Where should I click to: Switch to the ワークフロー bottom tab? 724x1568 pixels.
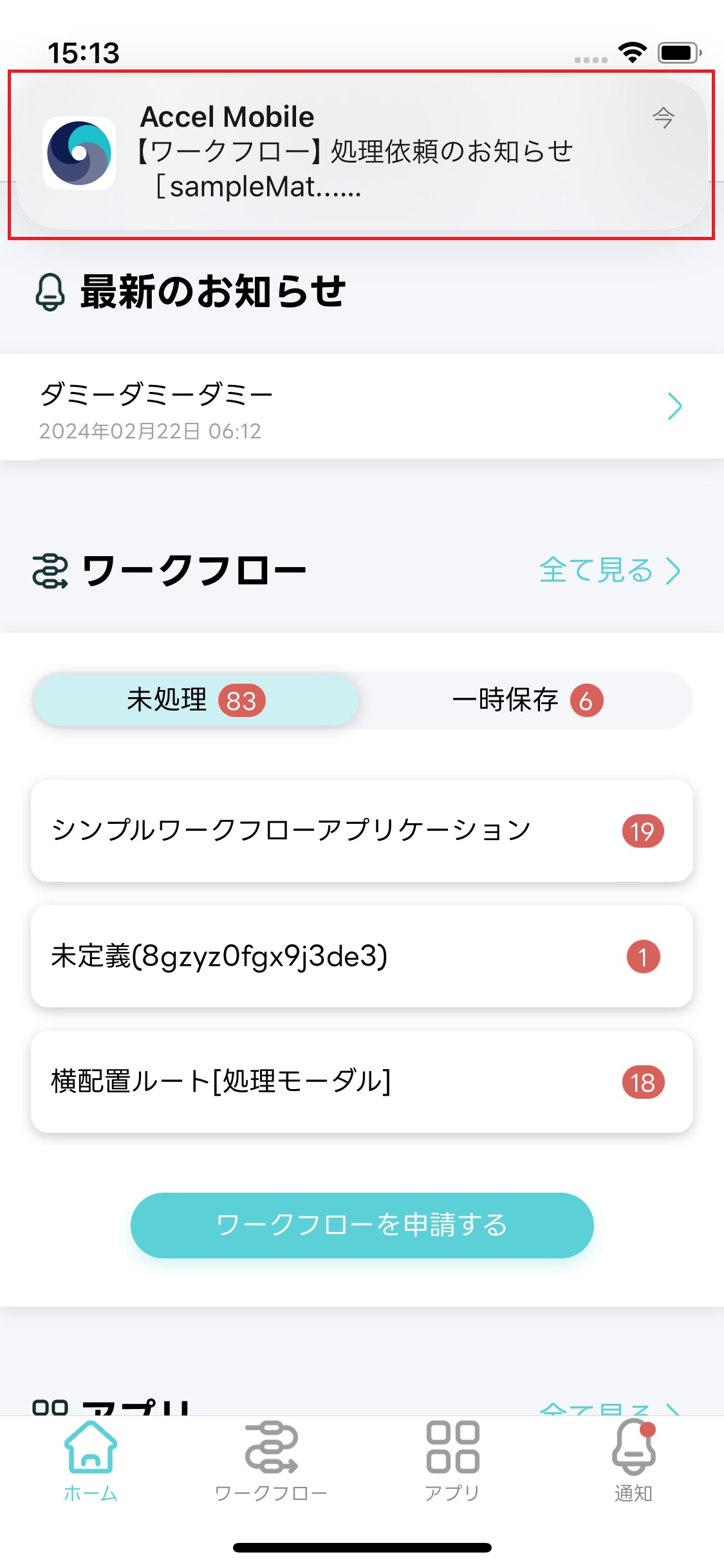(271, 1461)
